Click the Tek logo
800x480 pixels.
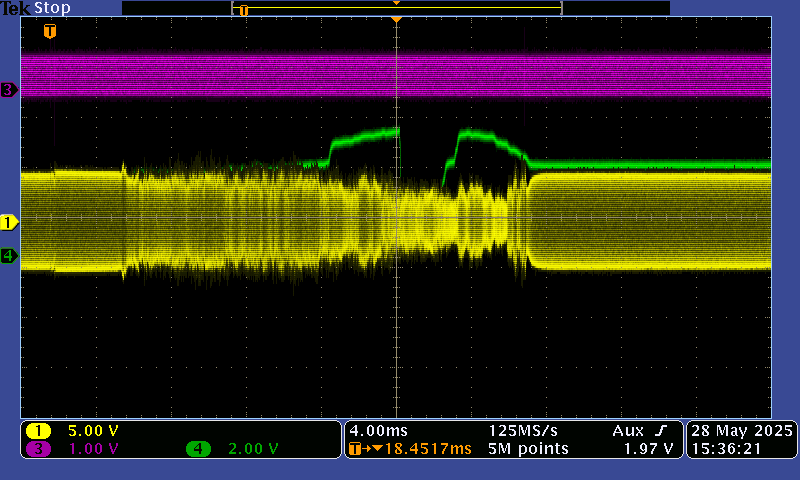pyautogui.click(x=15, y=8)
